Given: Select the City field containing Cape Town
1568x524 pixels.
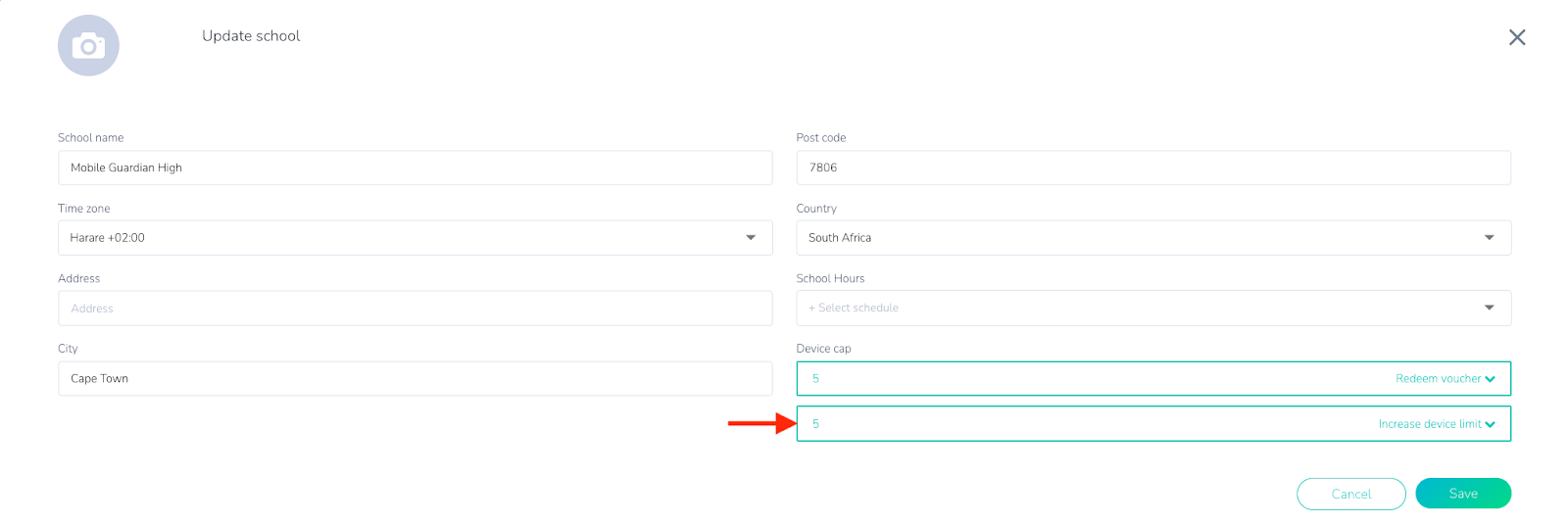Looking at the screenshot, I should tap(415, 378).
